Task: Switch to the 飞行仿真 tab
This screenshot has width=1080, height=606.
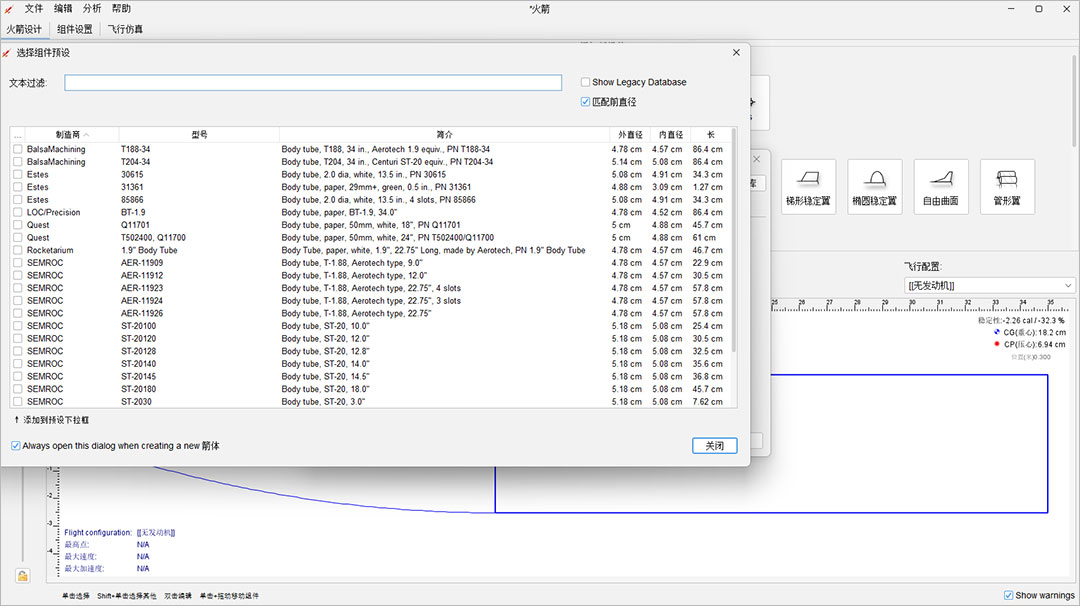Action: coord(125,29)
